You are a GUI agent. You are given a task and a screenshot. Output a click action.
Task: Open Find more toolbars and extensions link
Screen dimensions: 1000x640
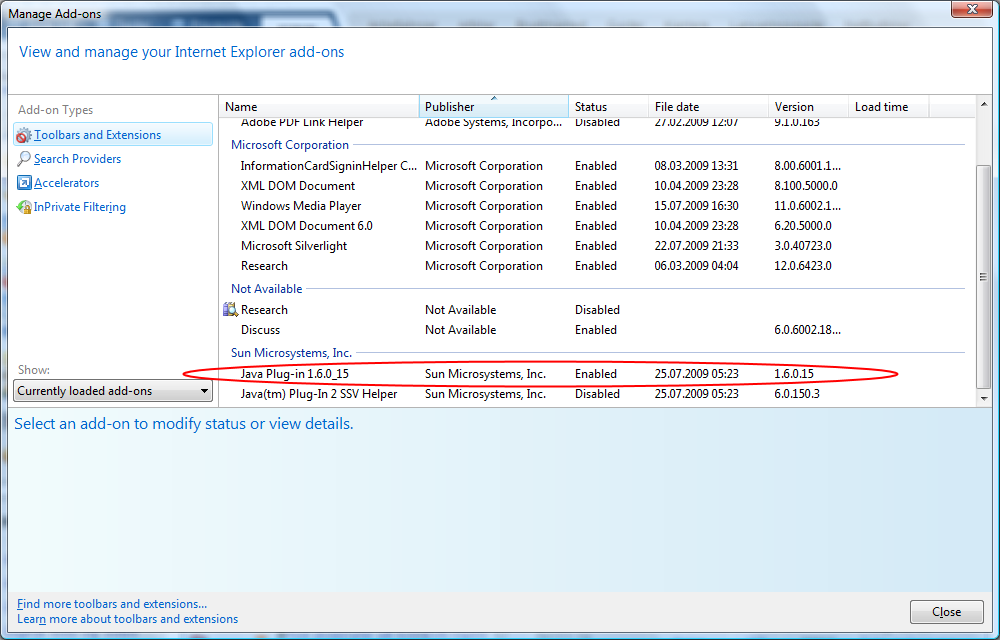pyautogui.click(x=112, y=604)
